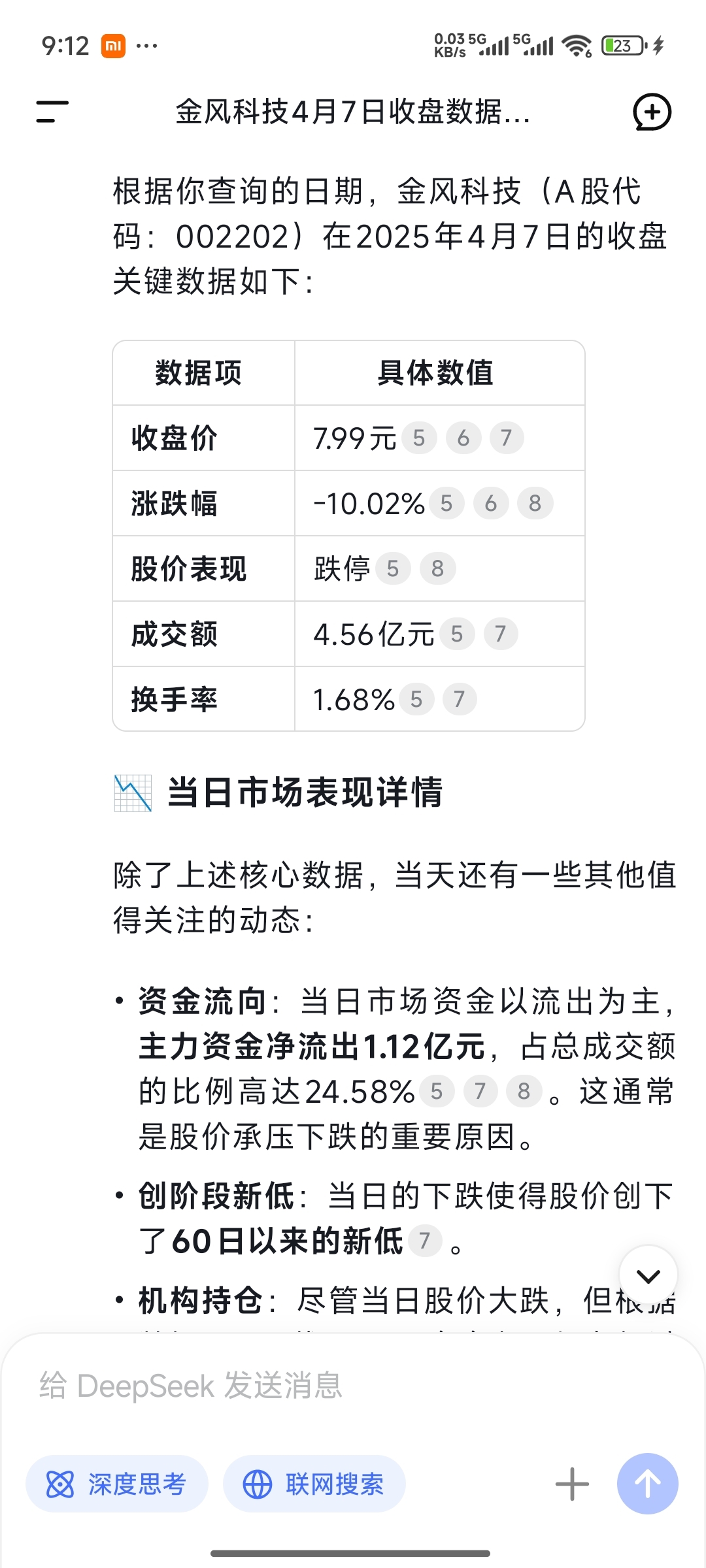Screen dimensions: 706x1568
Task: Toggle 深度思考 deep thinking mode
Action: [x=117, y=1484]
